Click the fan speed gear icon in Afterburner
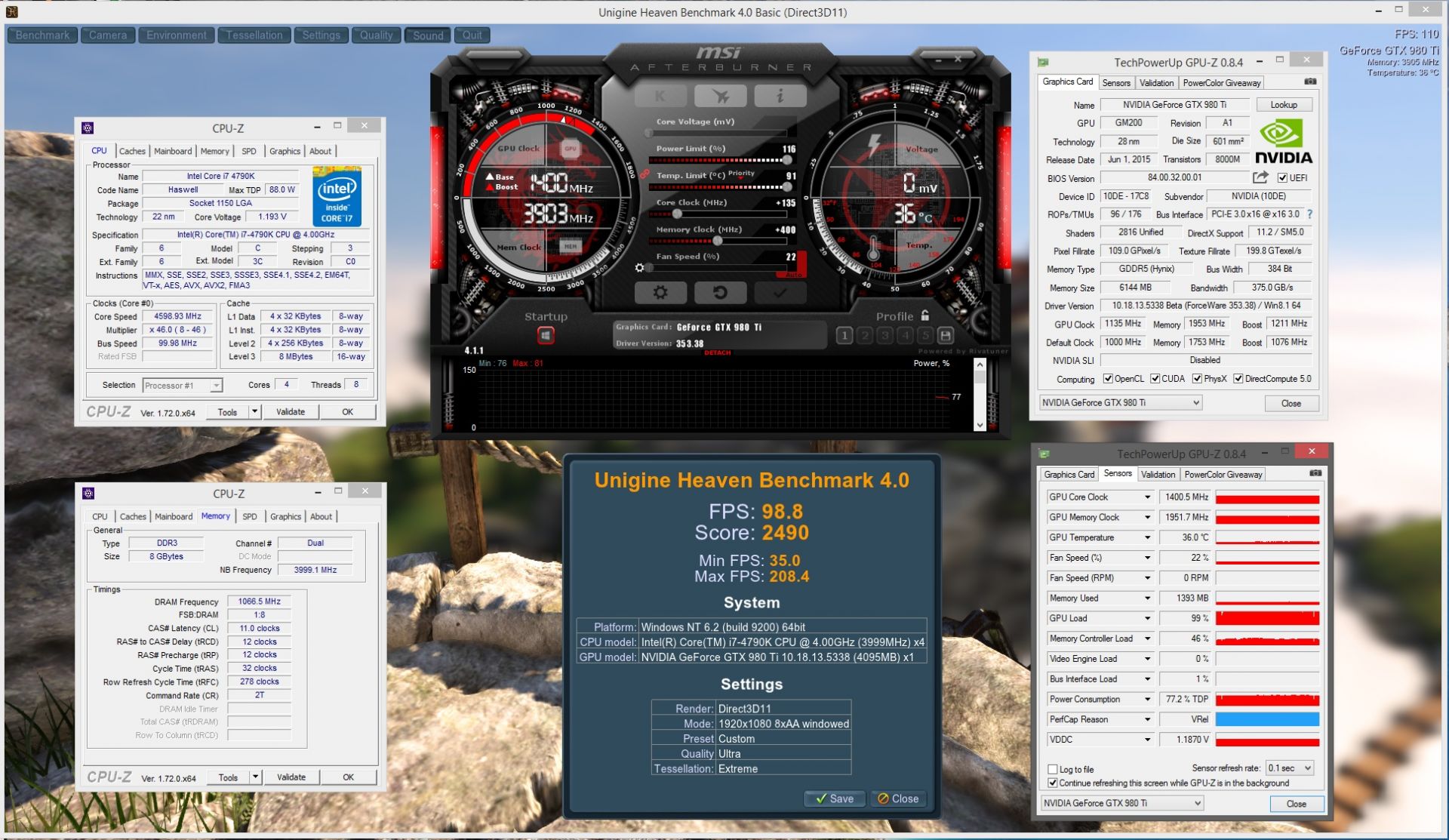Screen dimensions: 1449x840 (640, 268)
